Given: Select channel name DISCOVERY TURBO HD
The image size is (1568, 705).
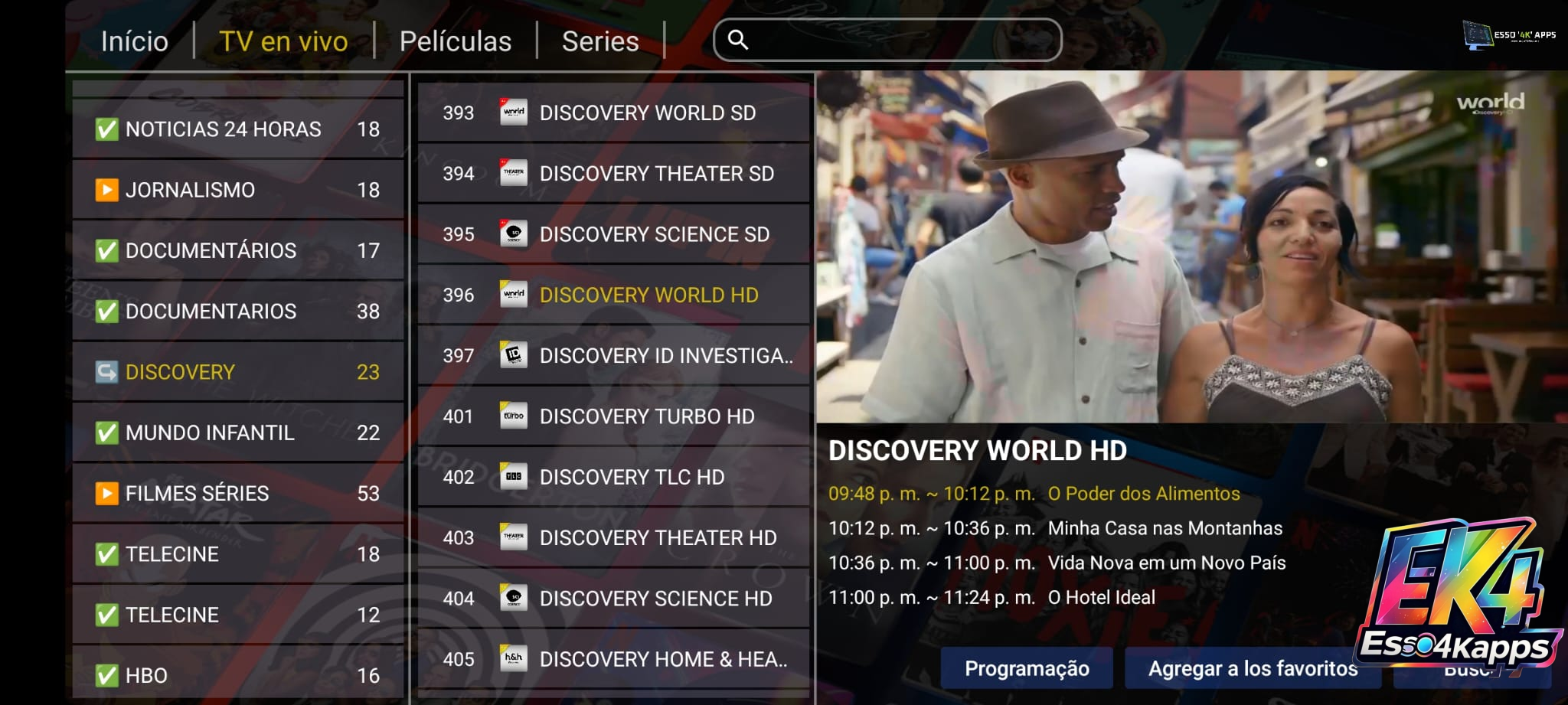Looking at the screenshot, I should [647, 416].
